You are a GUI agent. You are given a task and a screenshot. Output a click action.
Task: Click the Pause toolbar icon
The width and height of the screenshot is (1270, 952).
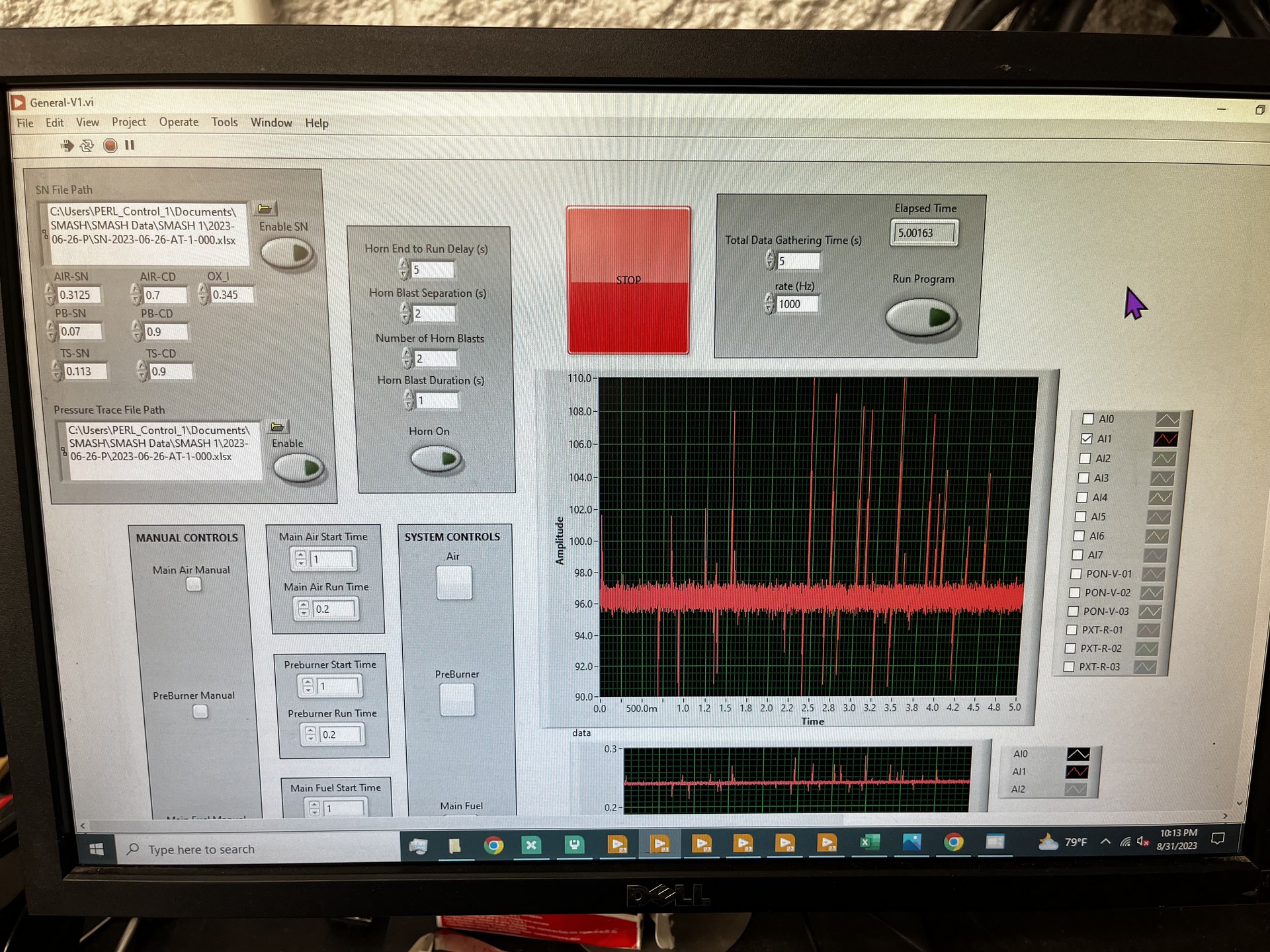[x=130, y=145]
